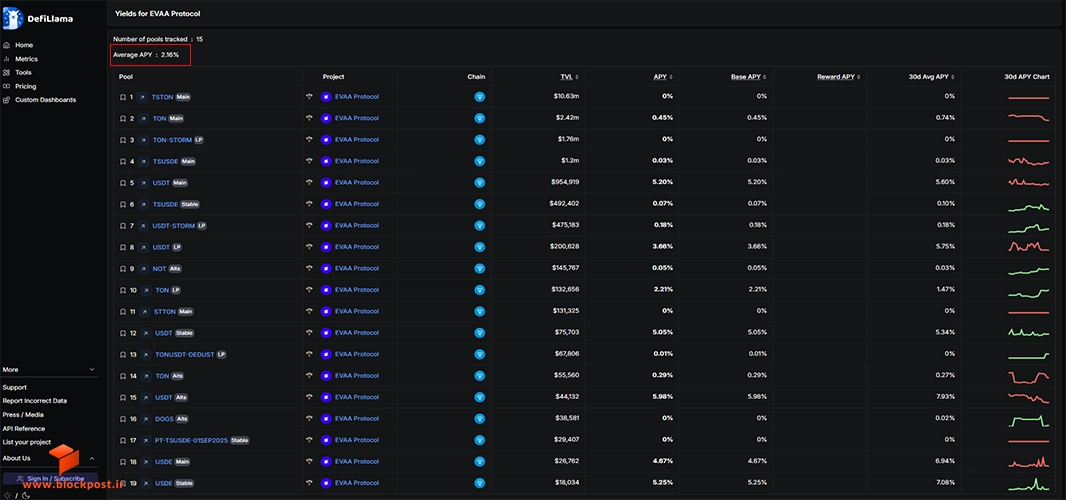1066x500 pixels.
Task: Click the Average APY 2.16% text
Action: pyautogui.click(x=146, y=54)
